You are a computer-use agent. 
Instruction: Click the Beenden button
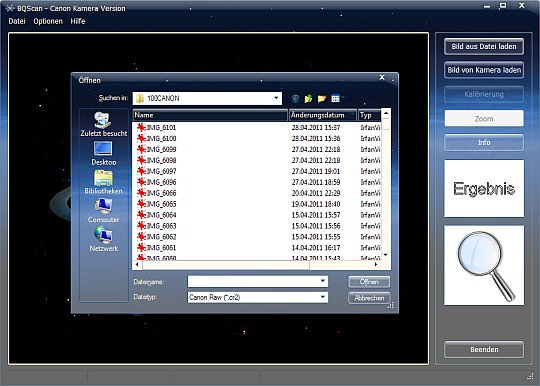coord(484,350)
